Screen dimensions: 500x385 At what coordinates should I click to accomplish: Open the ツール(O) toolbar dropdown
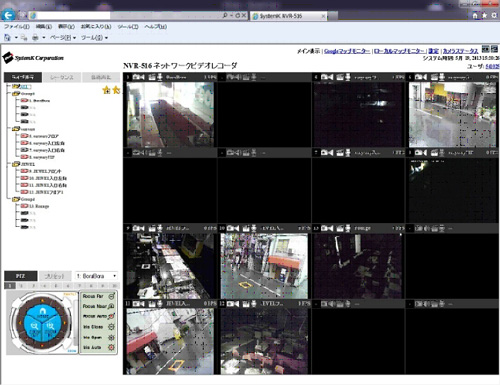pos(94,38)
